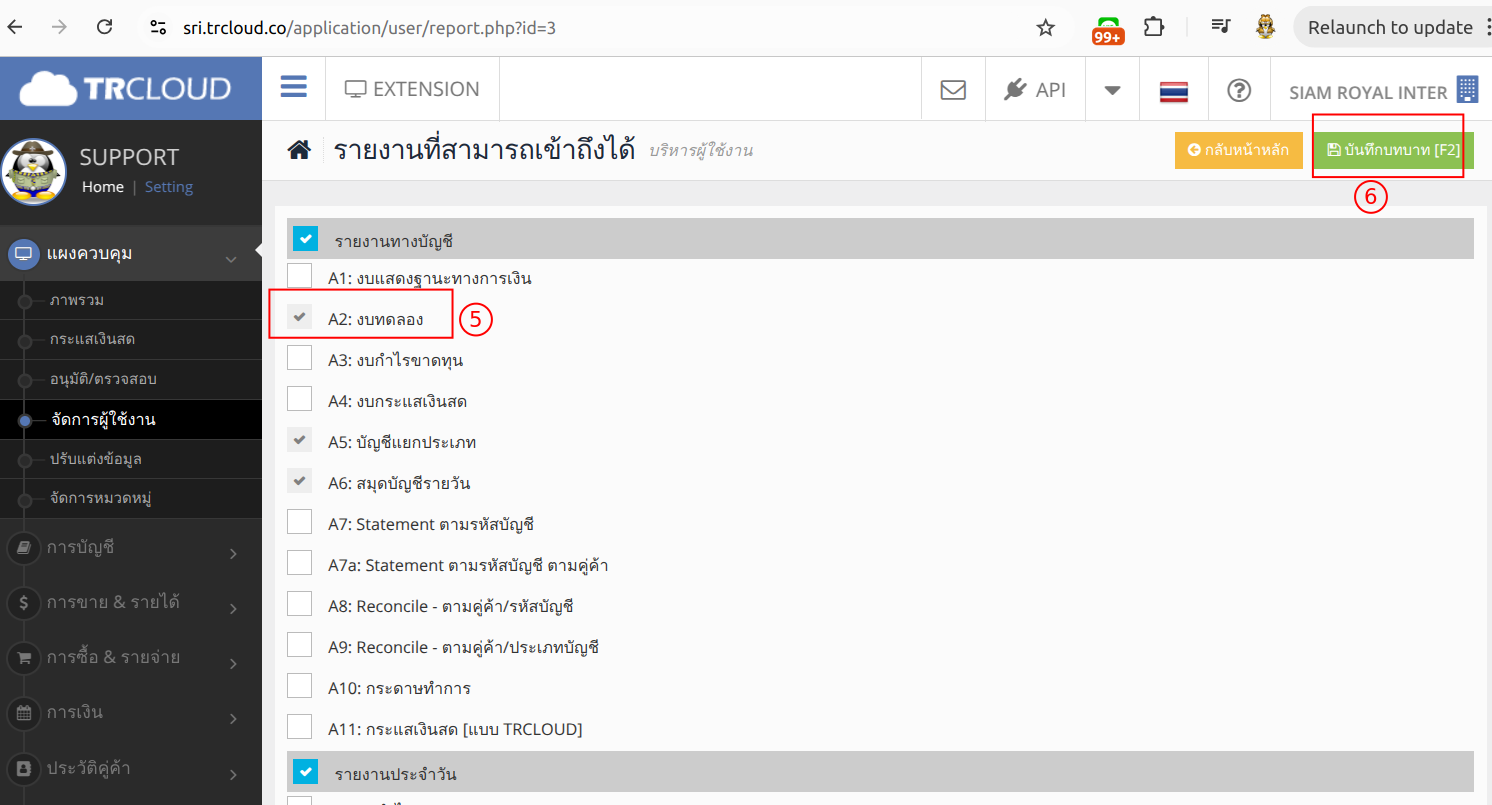Select จัดการผู้ใช้งาน in the sidebar
The image size is (1492, 805).
(x=102, y=420)
